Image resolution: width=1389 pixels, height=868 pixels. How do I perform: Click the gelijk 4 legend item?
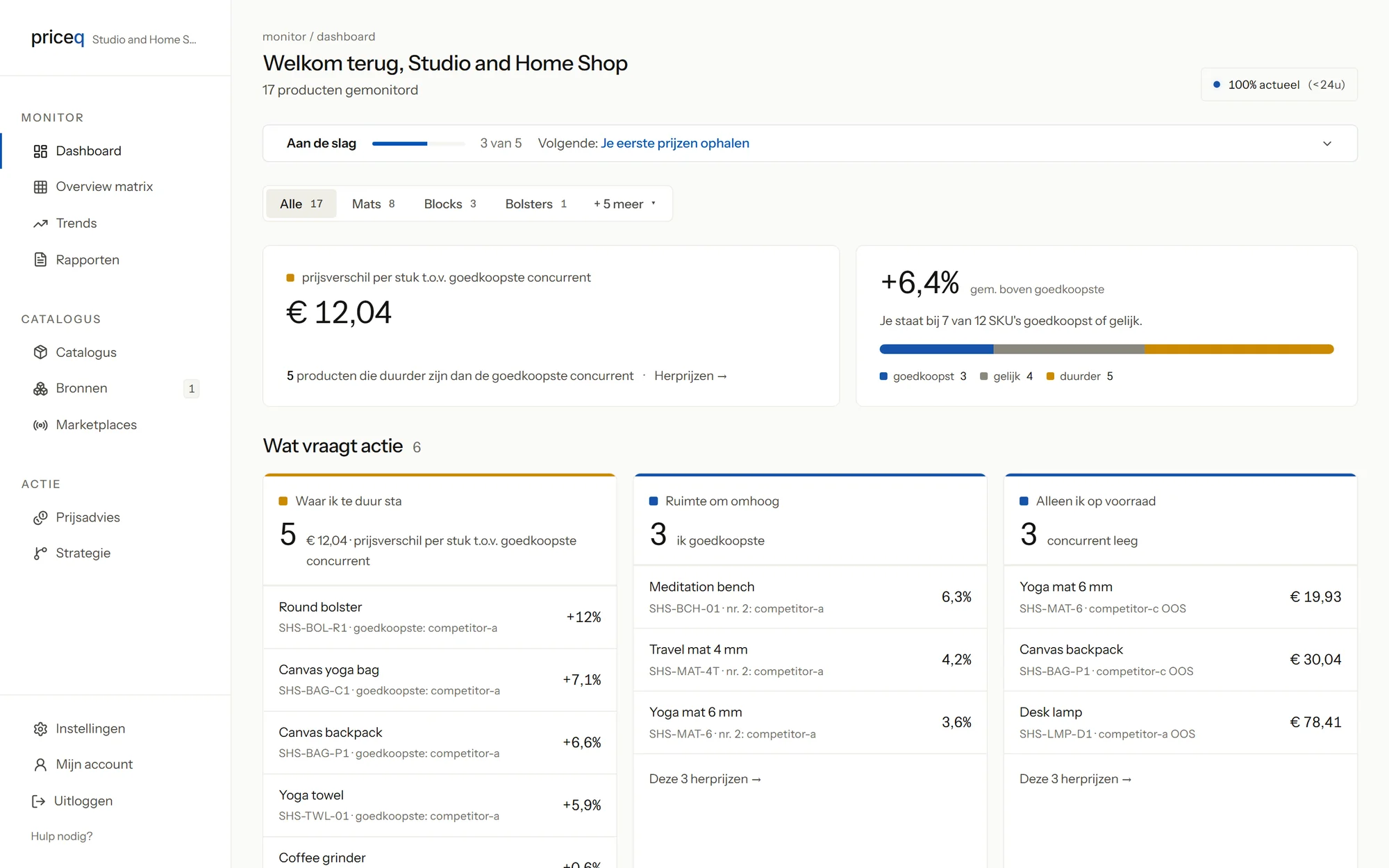[1006, 376]
